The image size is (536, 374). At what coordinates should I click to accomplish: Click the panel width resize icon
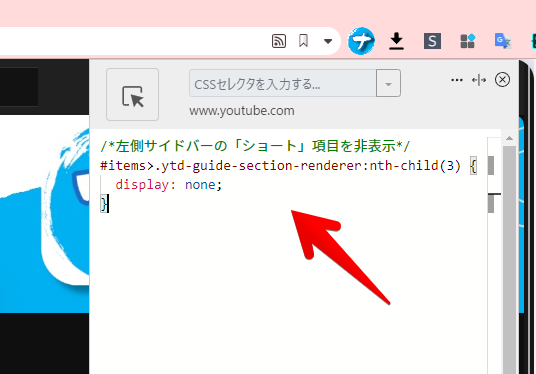point(479,80)
